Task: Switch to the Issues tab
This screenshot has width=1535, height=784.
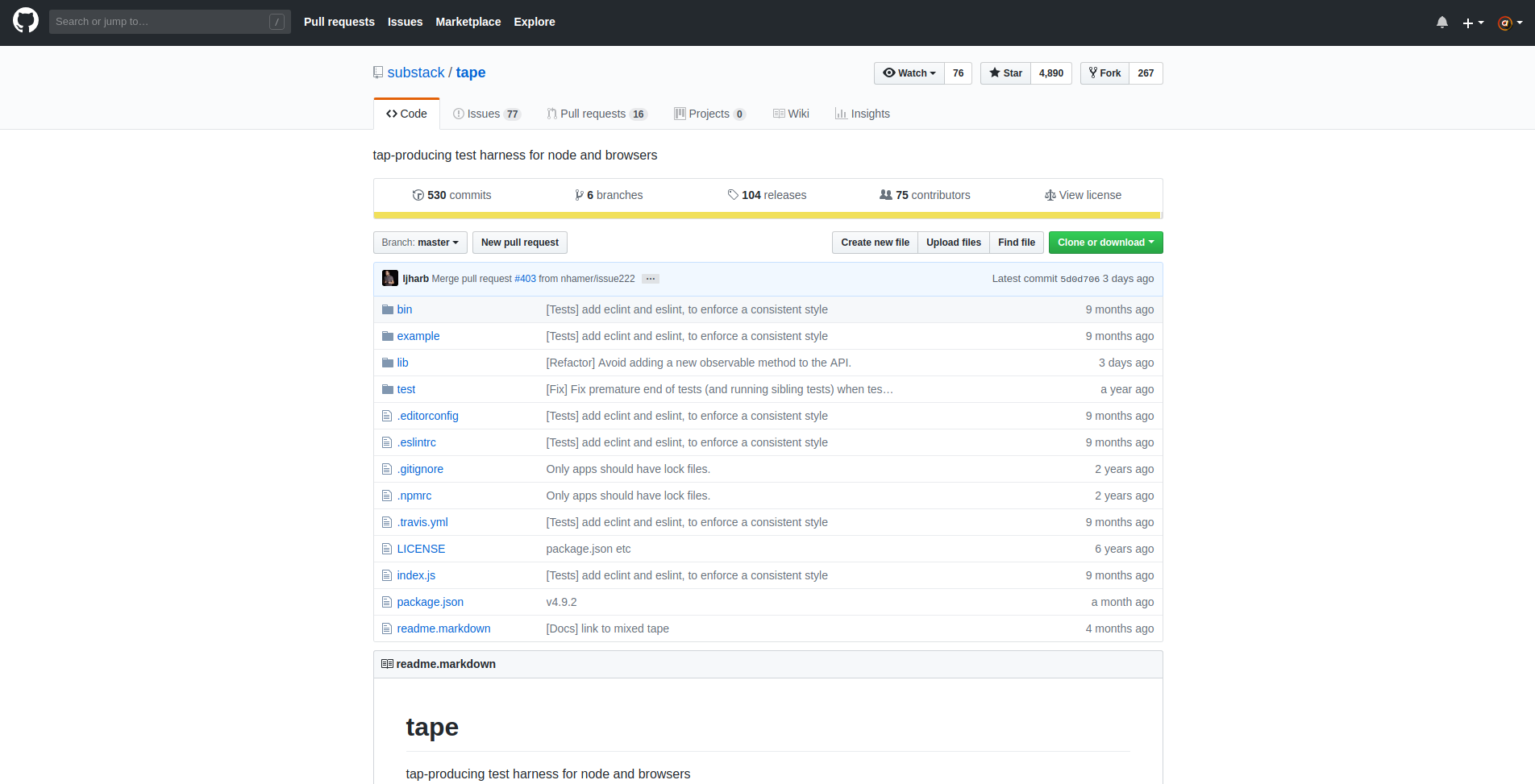Action: click(x=486, y=114)
